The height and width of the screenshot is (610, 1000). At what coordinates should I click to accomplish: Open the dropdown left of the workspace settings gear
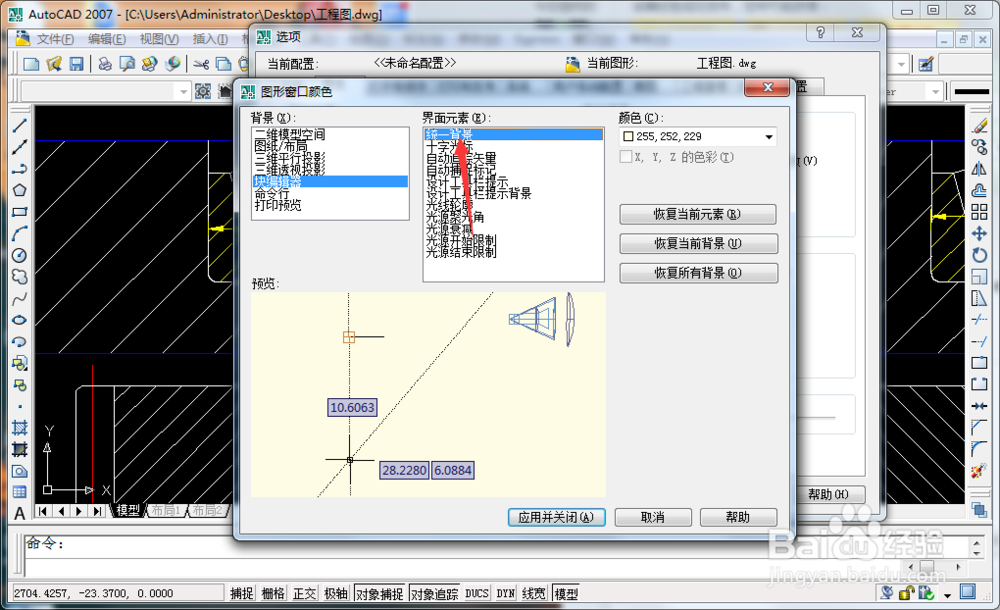[x=184, y=93]
